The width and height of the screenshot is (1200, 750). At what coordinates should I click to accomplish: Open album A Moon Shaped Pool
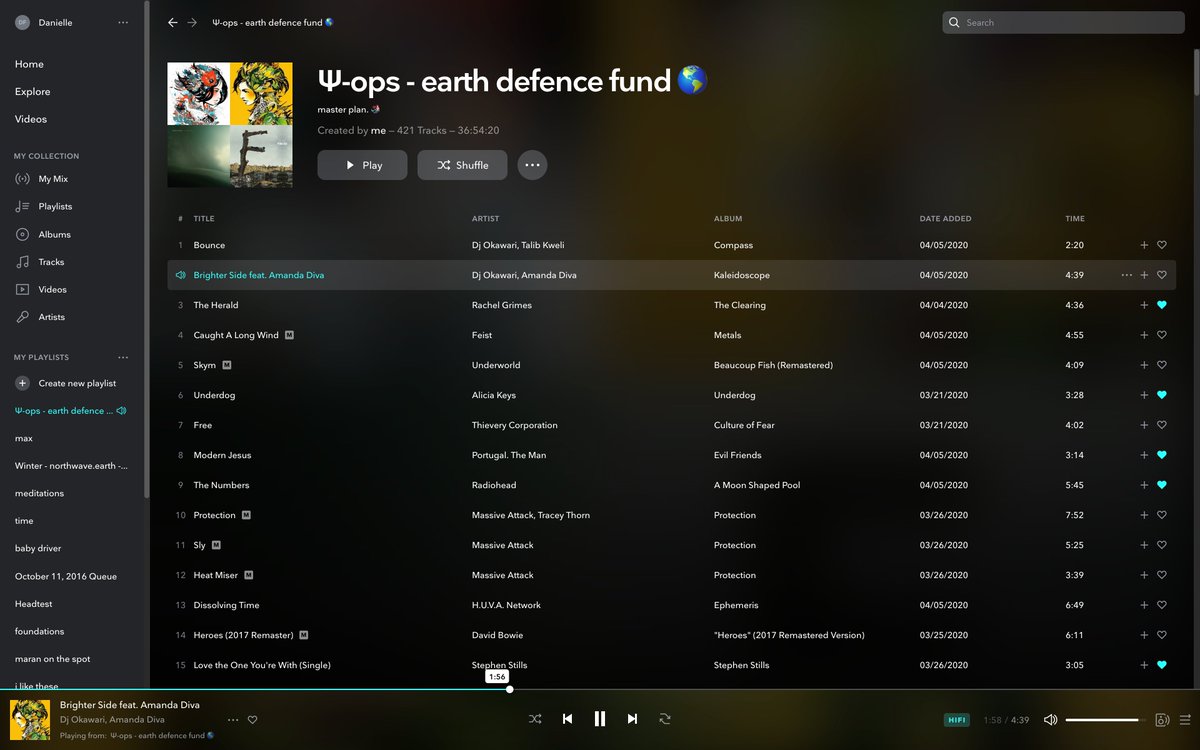coord(757,485)
